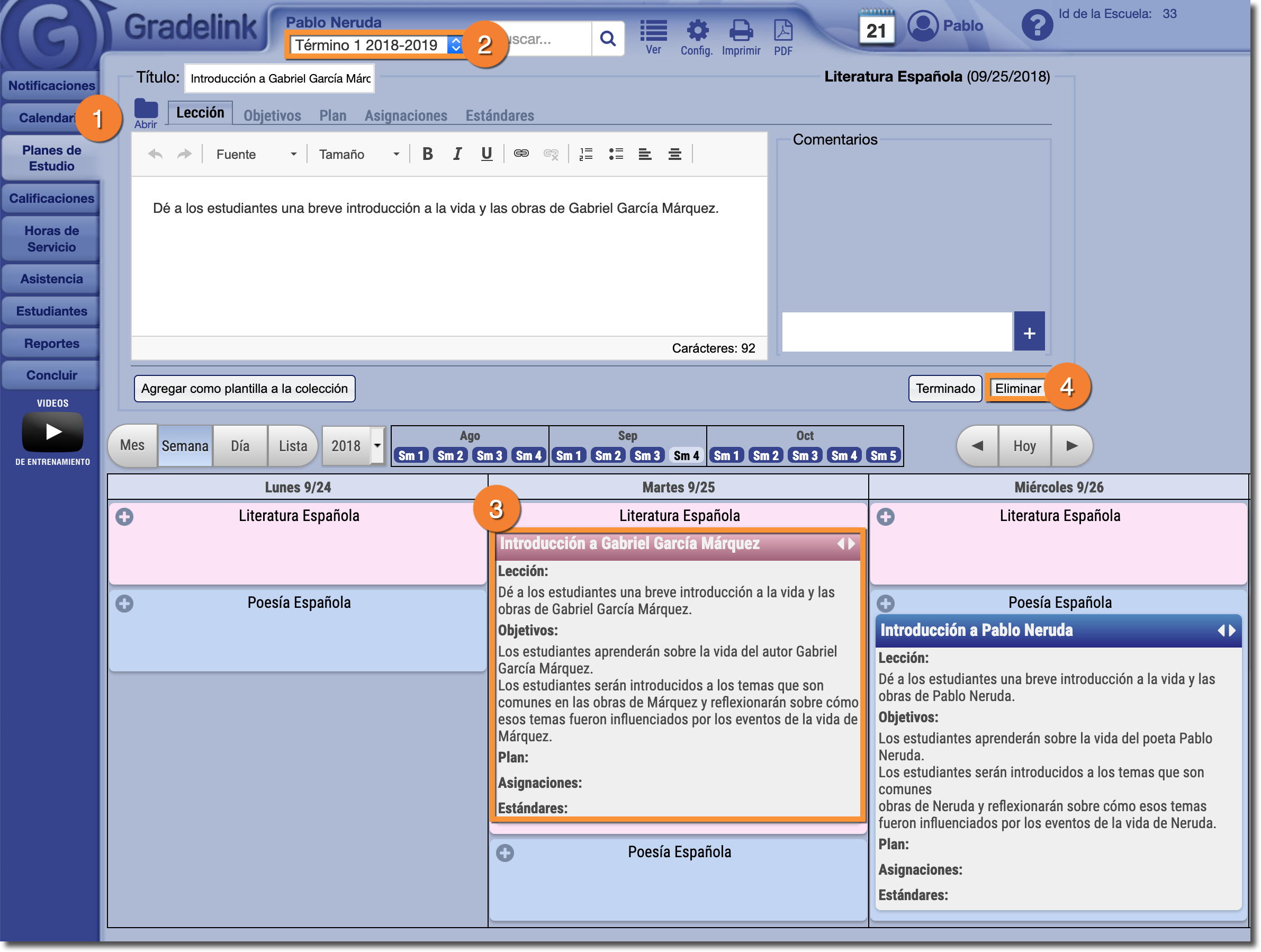The height and width of the screenshot is (952, 1261).
Task: Click the Imprimir printer icon
Action: pos(741,31)
